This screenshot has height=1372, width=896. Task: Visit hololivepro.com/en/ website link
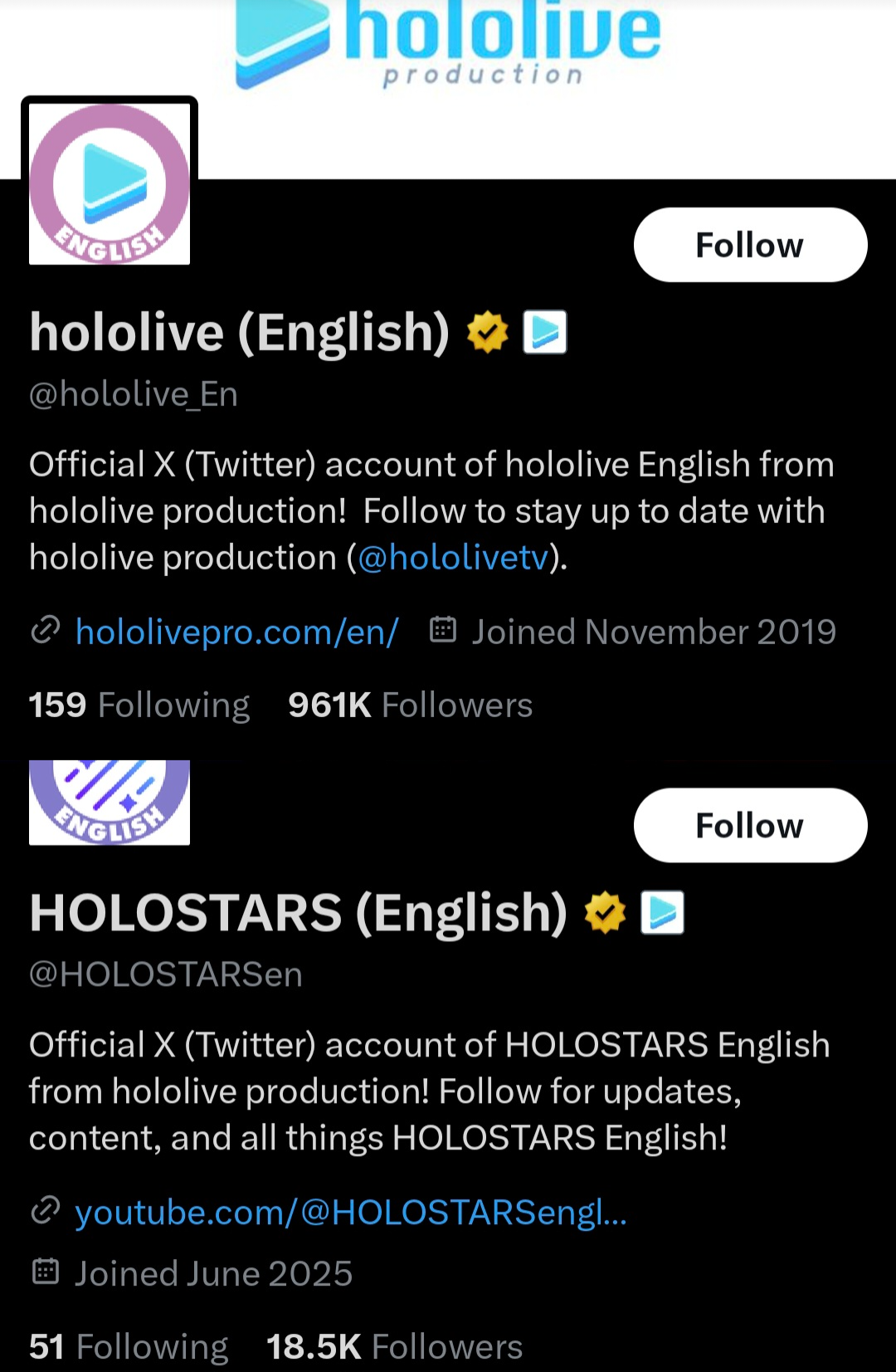(x=237, y=632)
